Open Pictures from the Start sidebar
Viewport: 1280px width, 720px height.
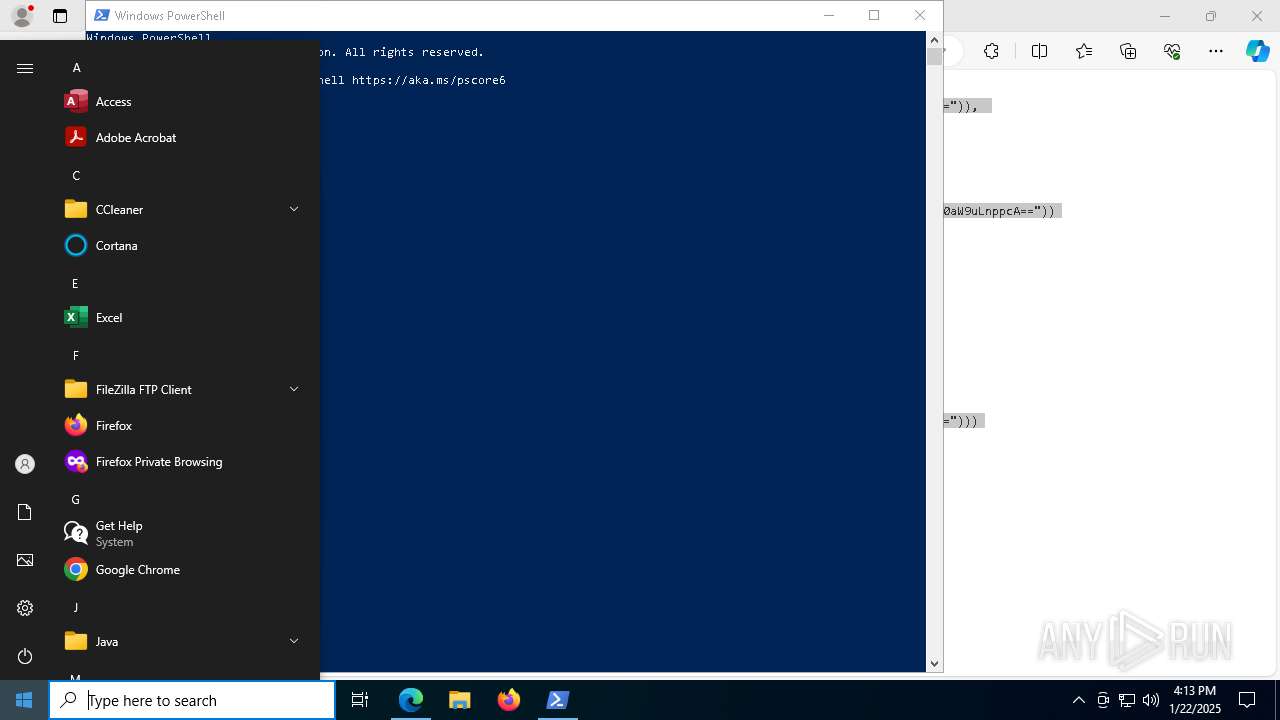(25, 560)
